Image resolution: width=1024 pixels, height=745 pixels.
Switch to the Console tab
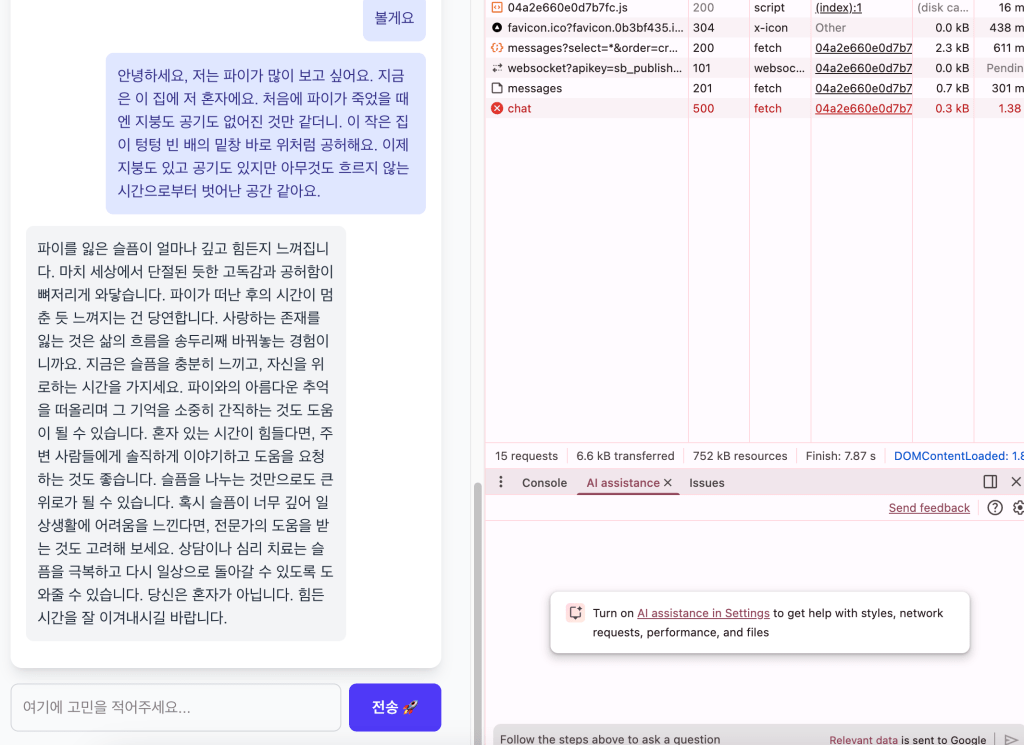pyautogui.click(x=544, y=482)
